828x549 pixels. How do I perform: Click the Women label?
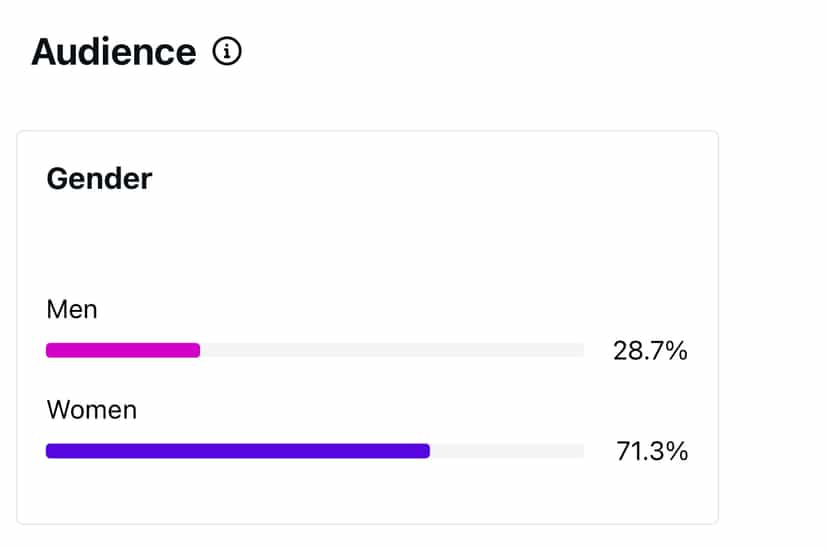pyautogui.click(x=91, y=410)
